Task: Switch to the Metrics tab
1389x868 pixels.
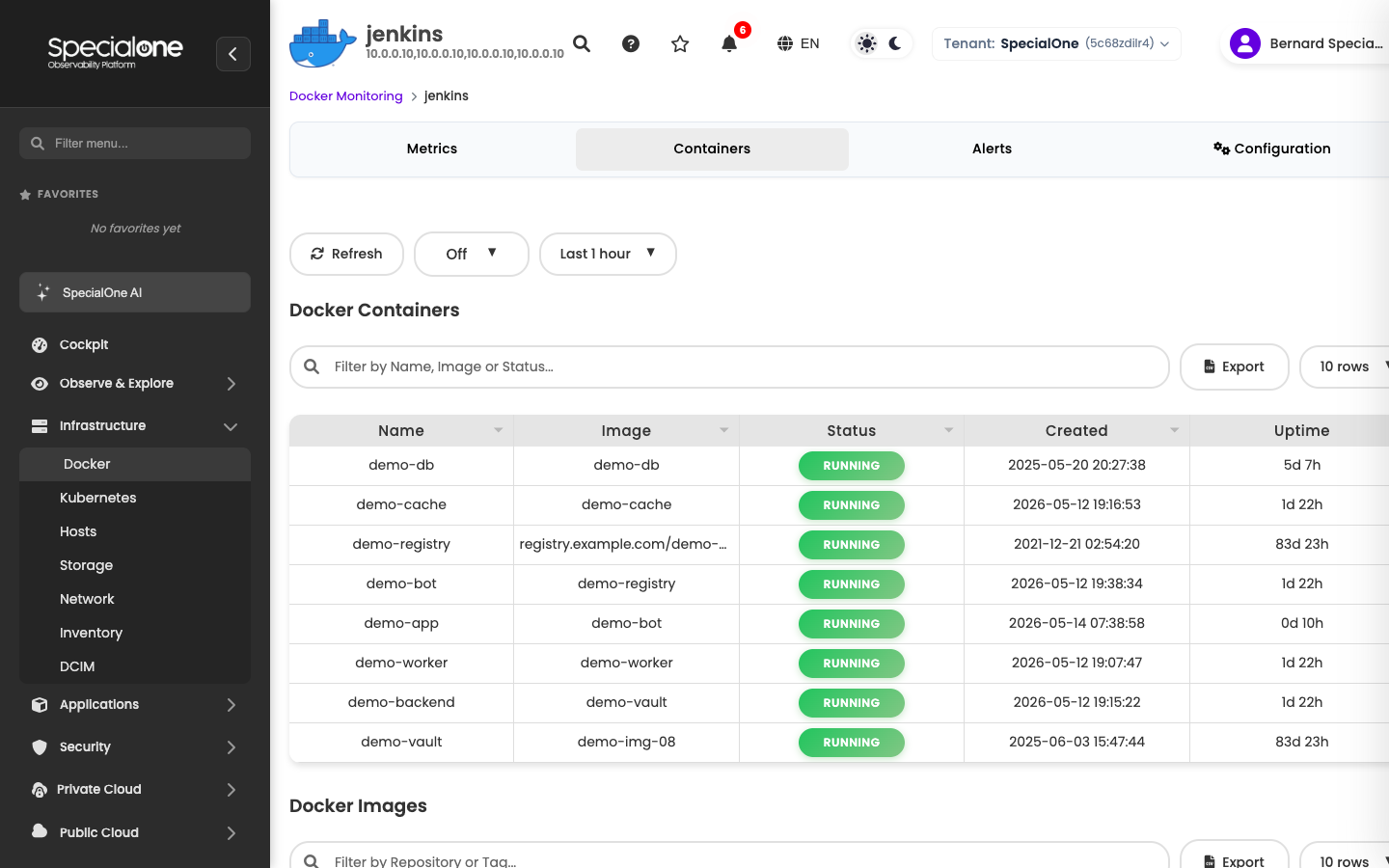Action: pos(432,149)
